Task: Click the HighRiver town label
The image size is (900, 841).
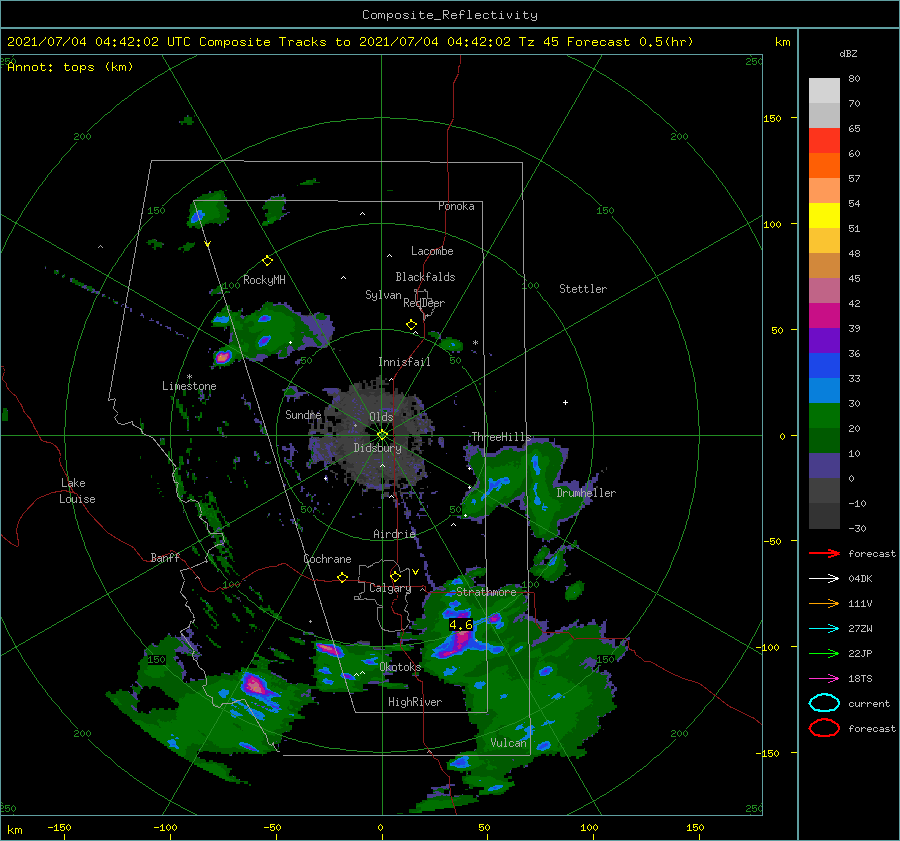Action: pos(415,702)
